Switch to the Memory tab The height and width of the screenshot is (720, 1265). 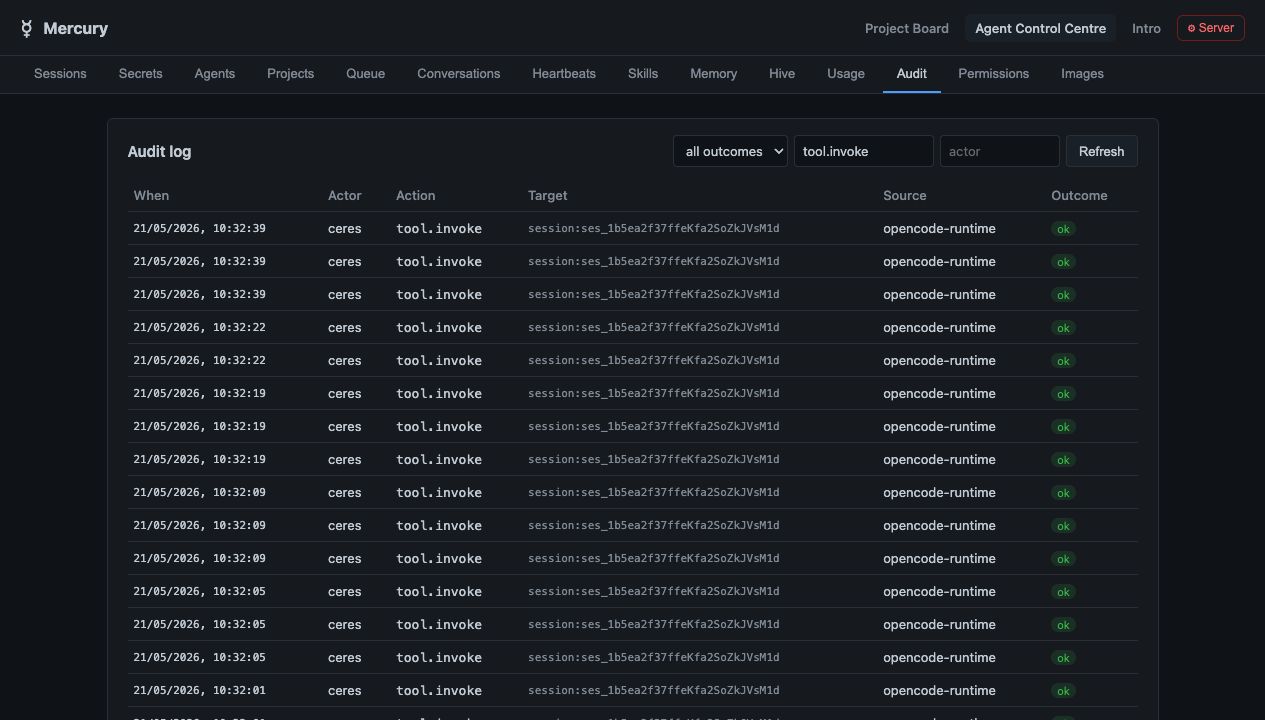coord(713,74)
